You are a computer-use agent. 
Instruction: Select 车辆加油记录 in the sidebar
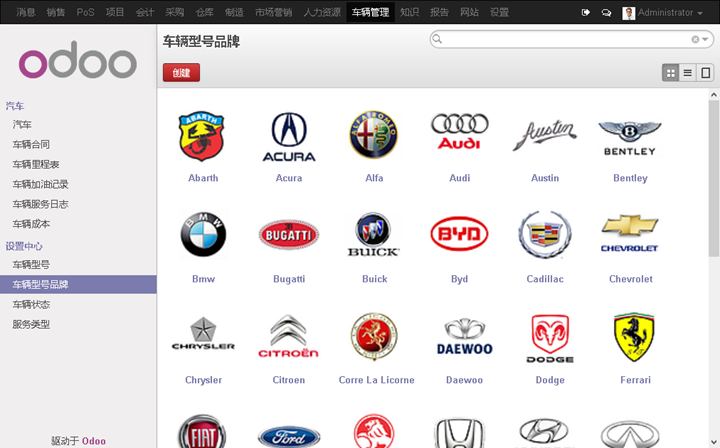(40, 184)
